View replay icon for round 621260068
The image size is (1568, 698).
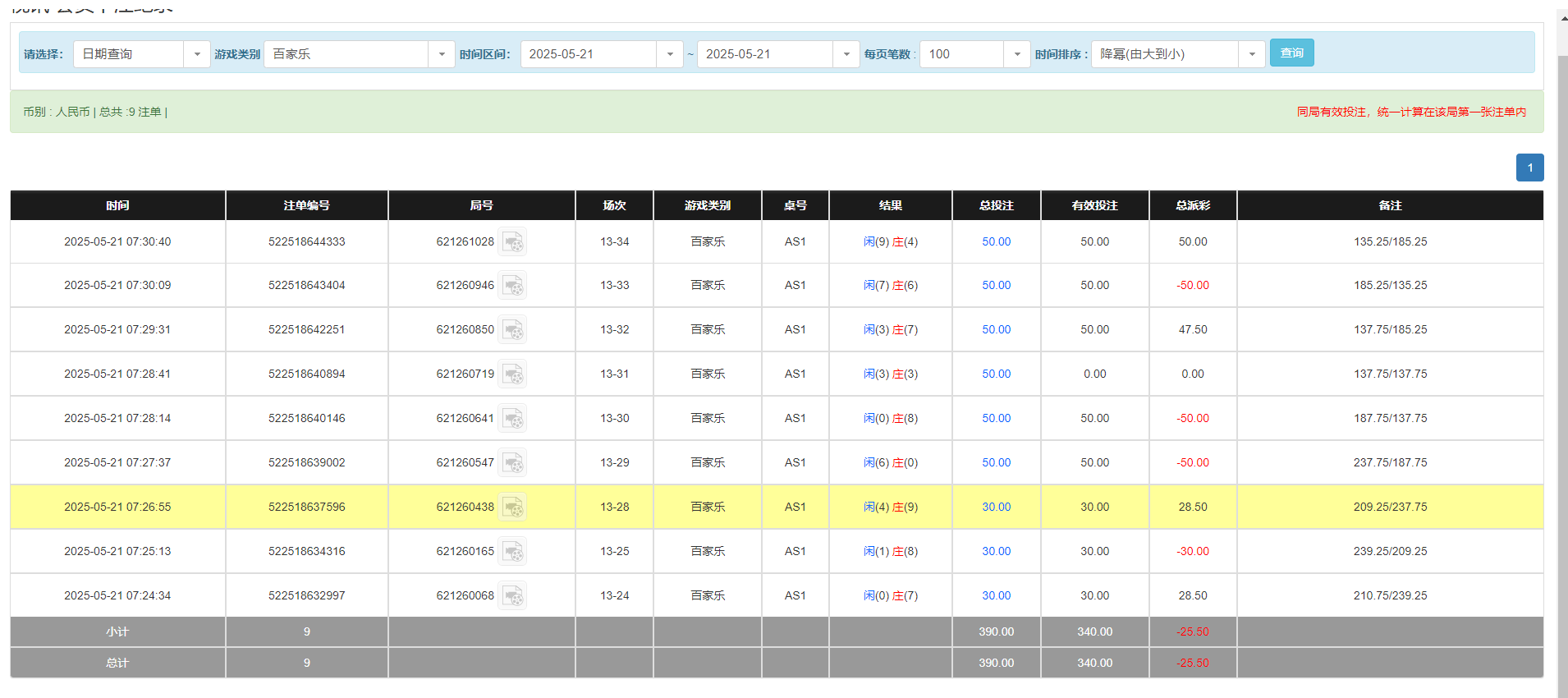click(x=513, y=596)
